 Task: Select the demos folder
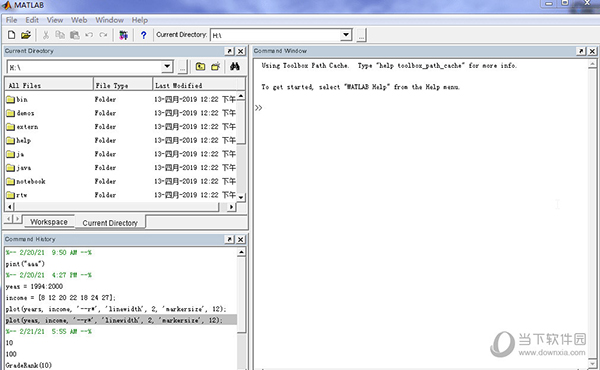pos(20,113)
